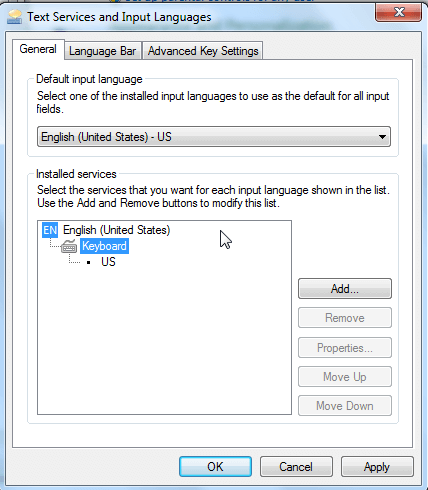Click empty area in installed services list

tap(164, 340)
